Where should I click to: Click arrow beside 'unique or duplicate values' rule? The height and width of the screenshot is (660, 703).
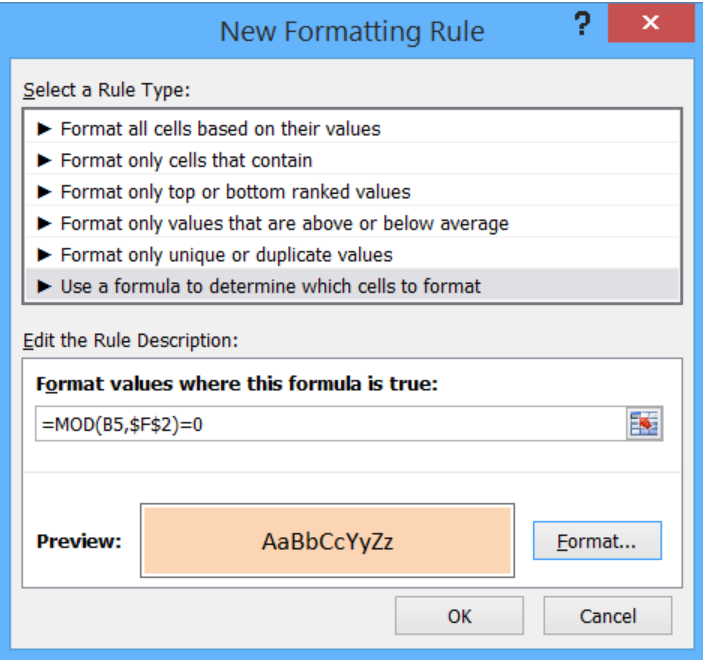pos(44,255)
